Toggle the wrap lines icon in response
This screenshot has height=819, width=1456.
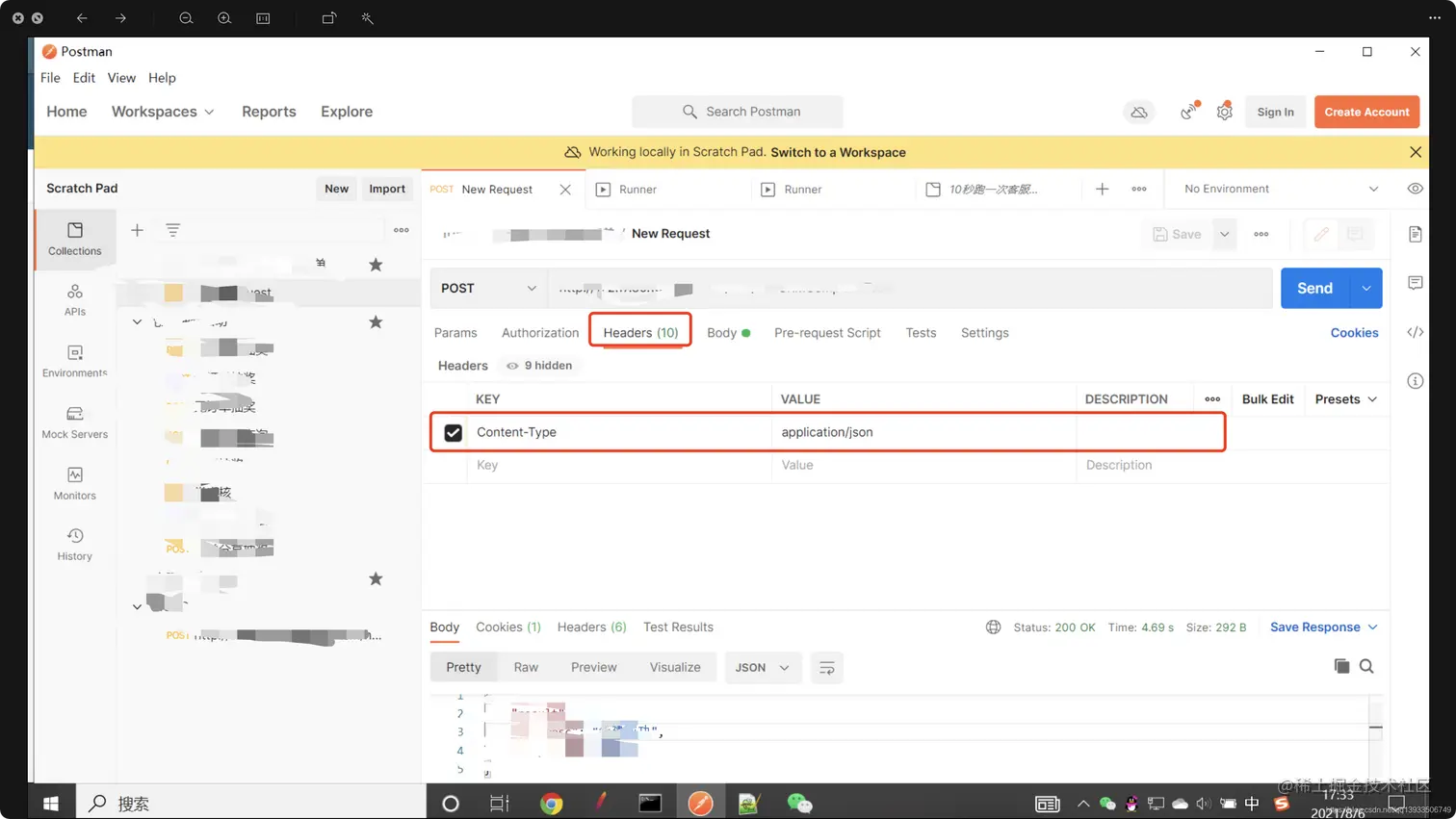[826, 668]
